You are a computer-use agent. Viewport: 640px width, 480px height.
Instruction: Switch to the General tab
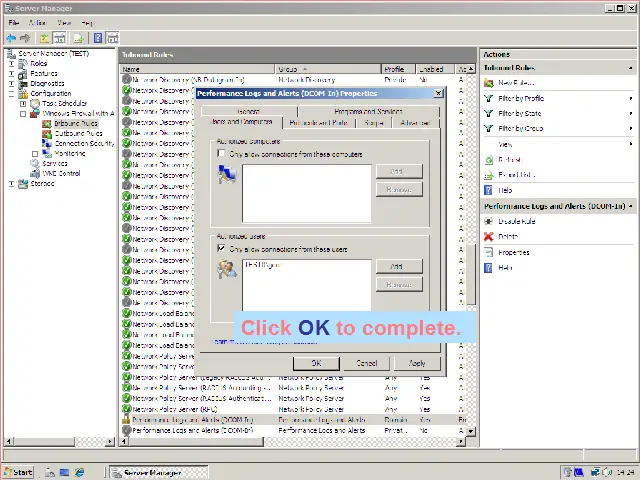[249, 111]
